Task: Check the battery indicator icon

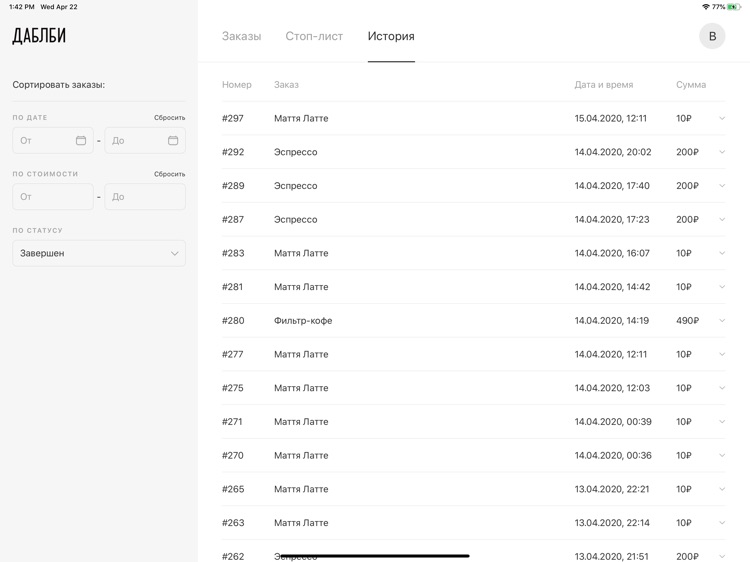Action: [x=734, y=7]
